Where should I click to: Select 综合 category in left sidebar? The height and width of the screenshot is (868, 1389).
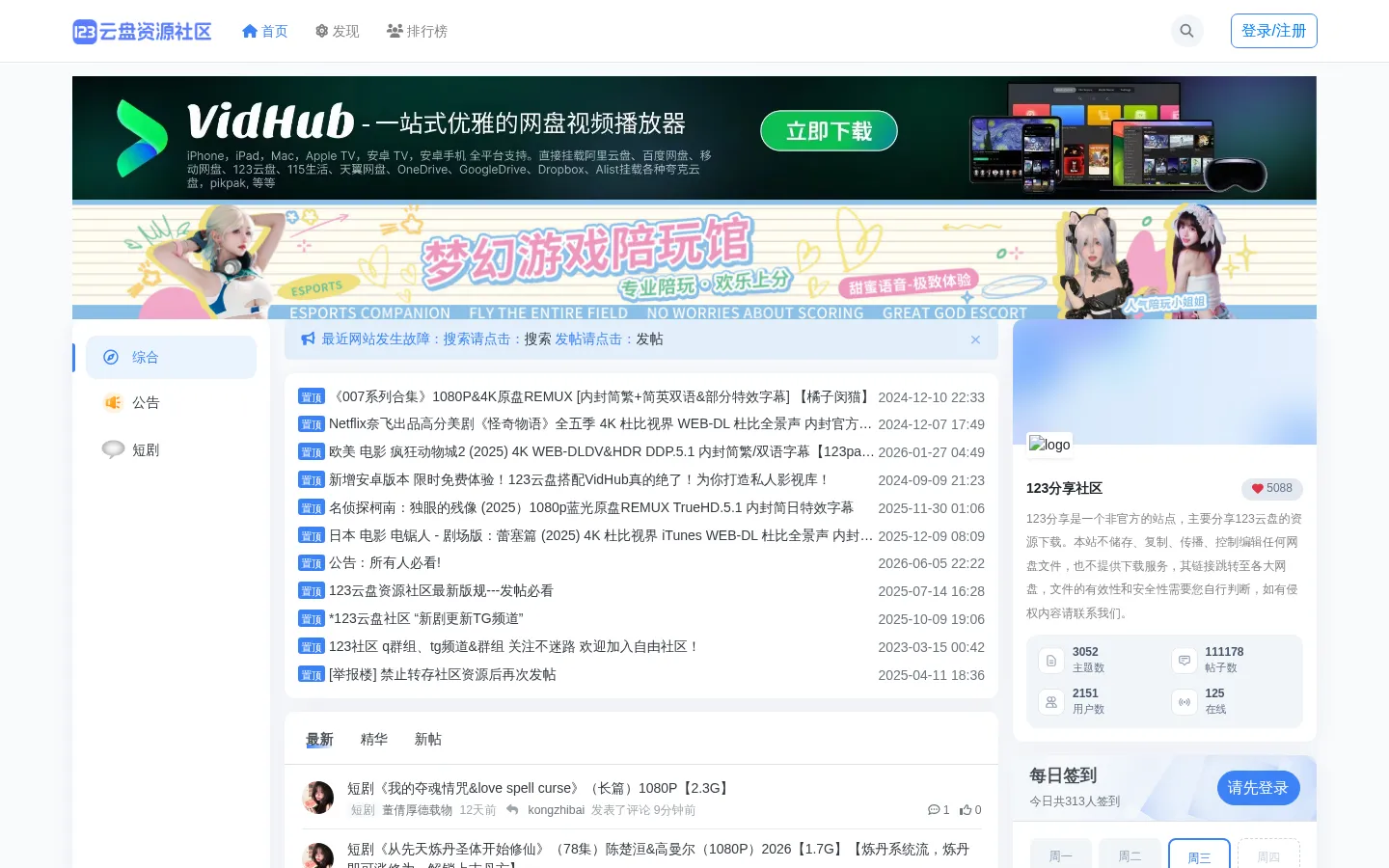(172, 357)
